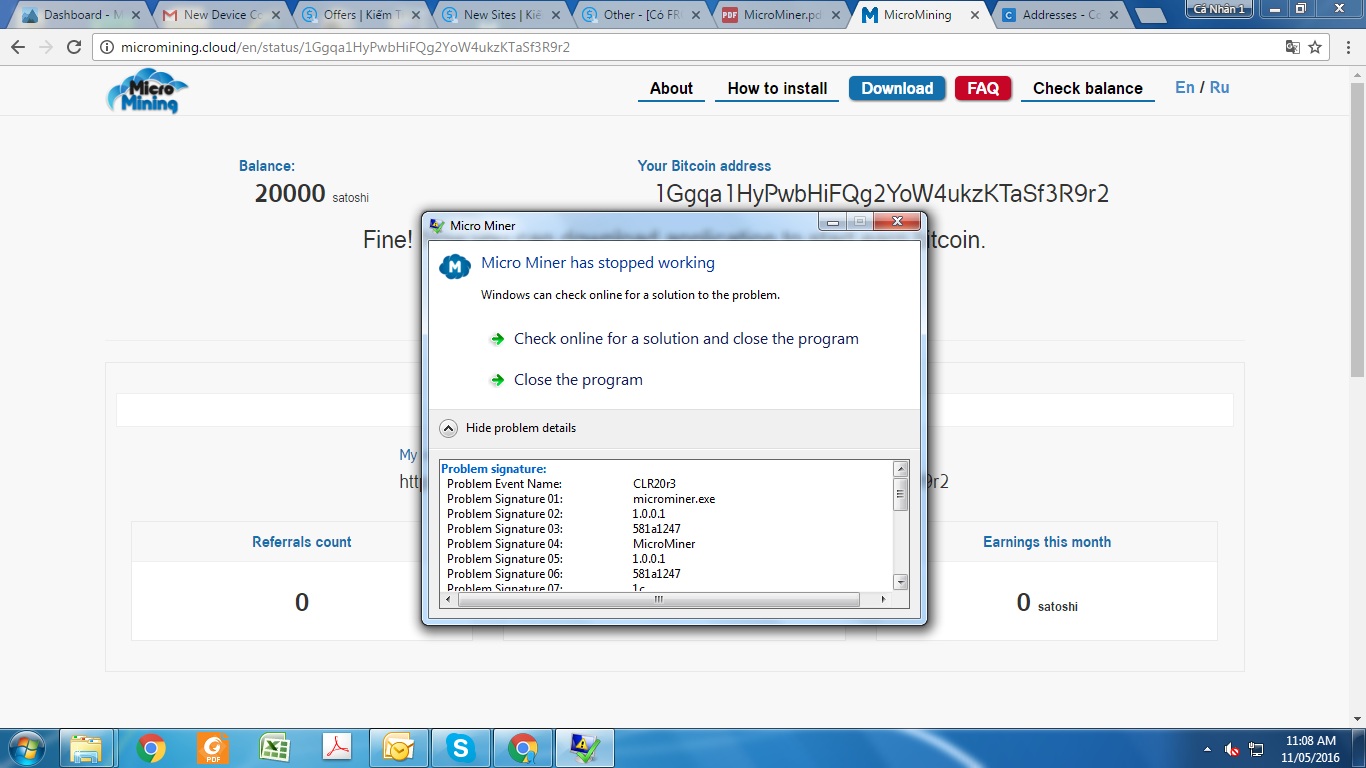The image size is (1366, 768).
Task: Open the Google Translate icon in the address bar
Action: (x=1293, y=47)
